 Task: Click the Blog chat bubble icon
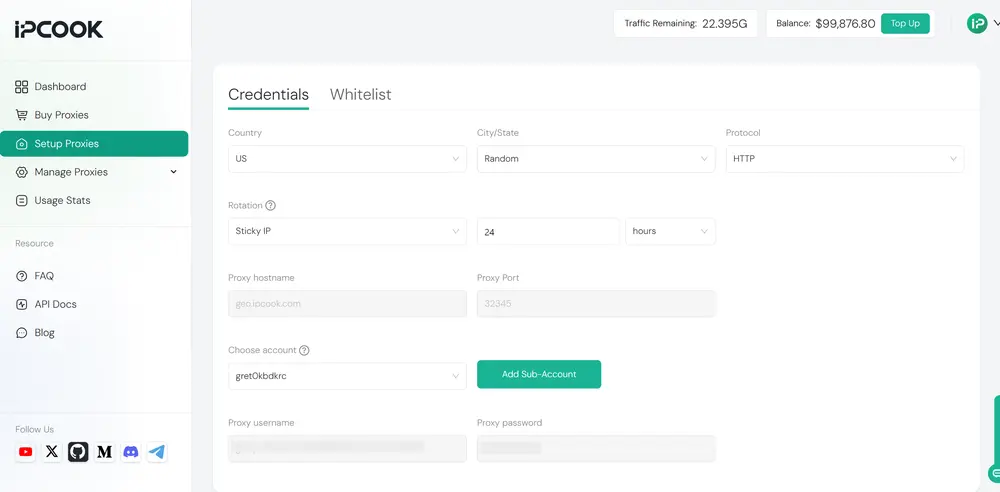(22, 333)
